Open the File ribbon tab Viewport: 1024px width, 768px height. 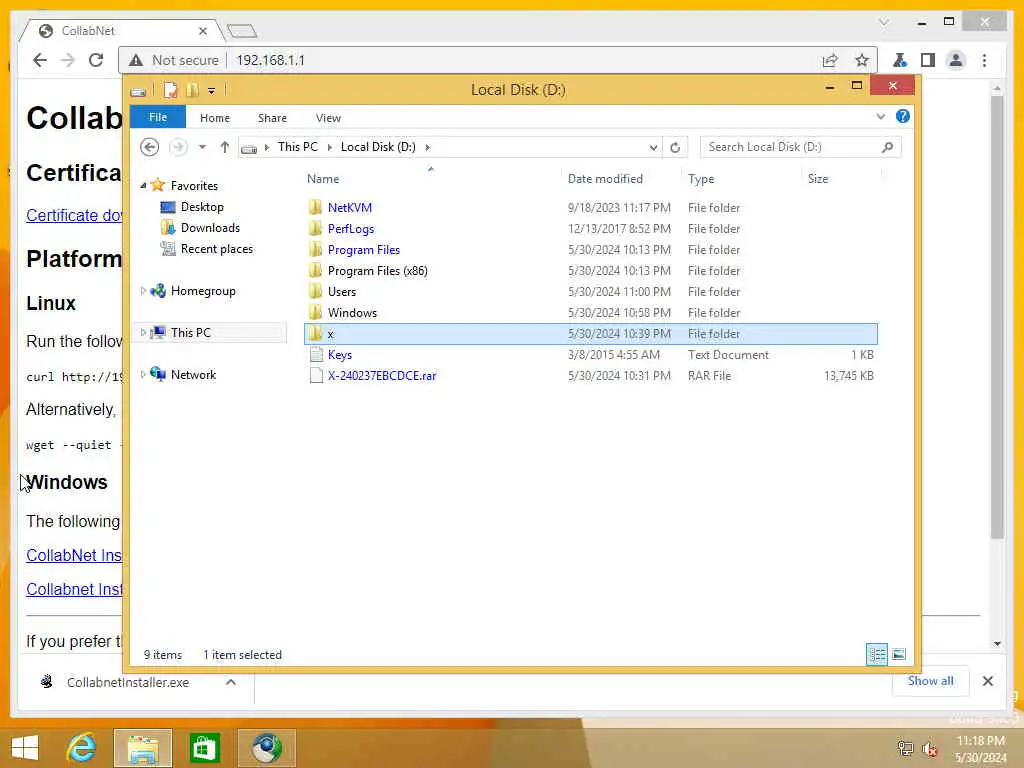[158, 118]
